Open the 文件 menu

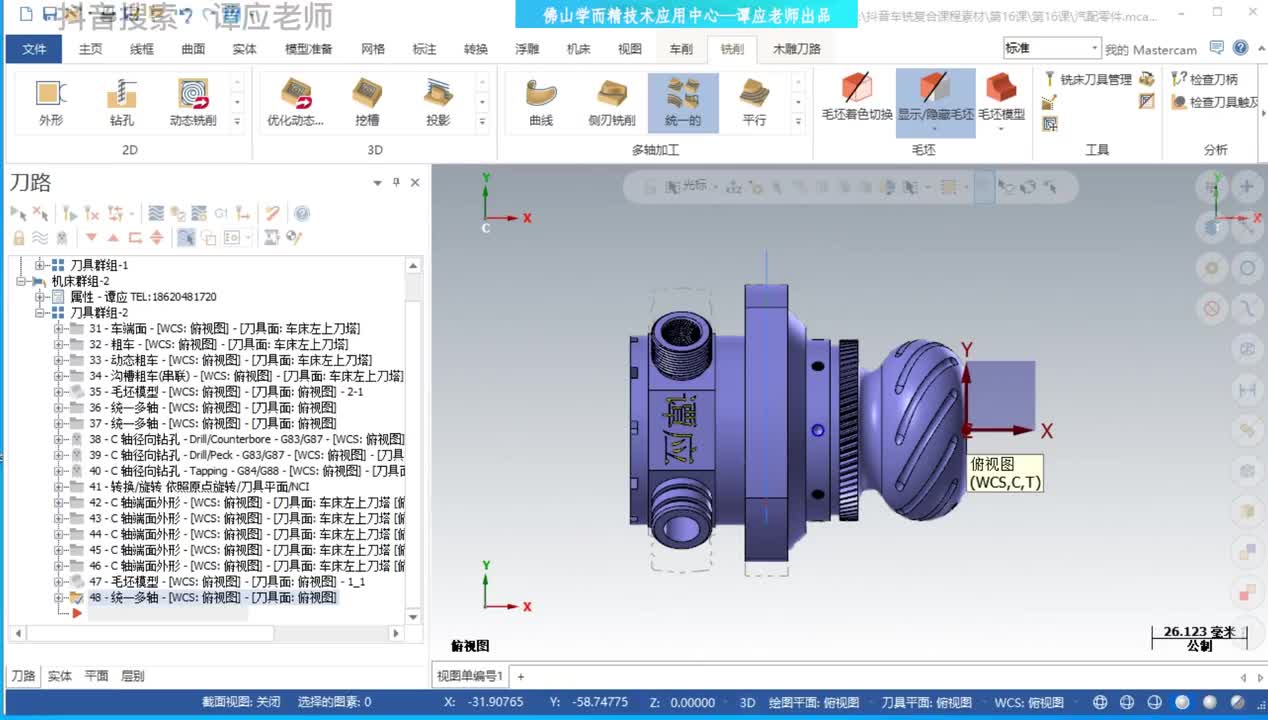tap(34, 49)
